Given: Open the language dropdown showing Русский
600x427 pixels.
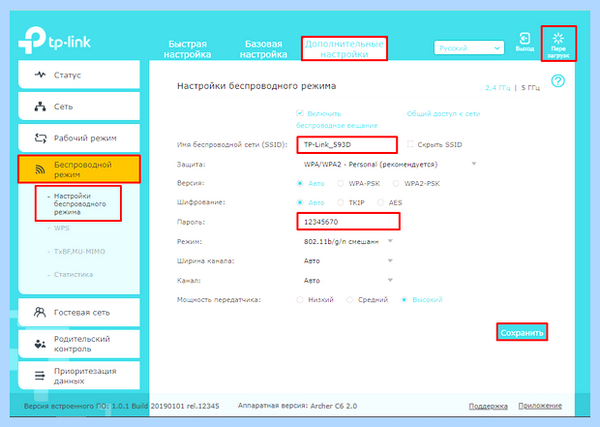Looking at the screenshot, I should point(469,48).
